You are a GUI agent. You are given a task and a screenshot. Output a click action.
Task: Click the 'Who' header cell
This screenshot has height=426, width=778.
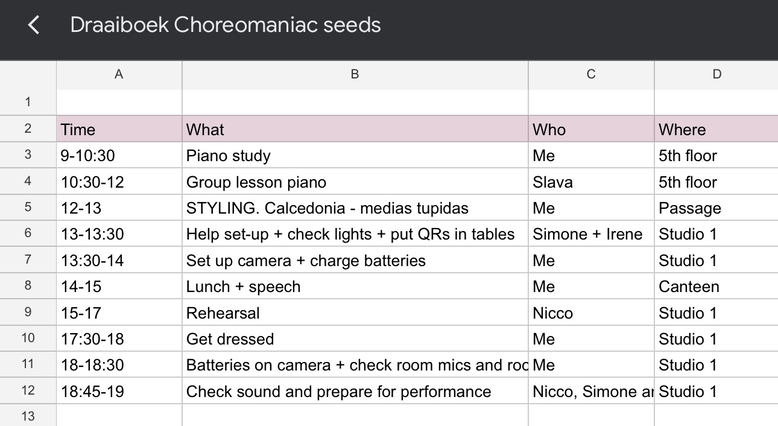[591, 129]
